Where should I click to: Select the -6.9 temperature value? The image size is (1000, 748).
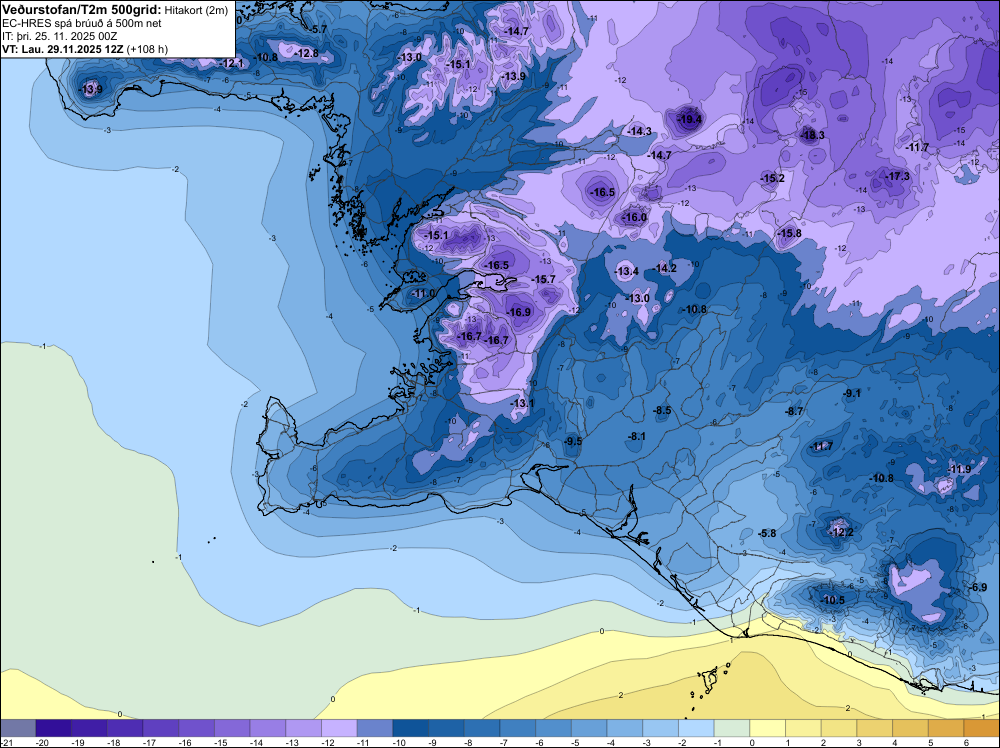978,587
